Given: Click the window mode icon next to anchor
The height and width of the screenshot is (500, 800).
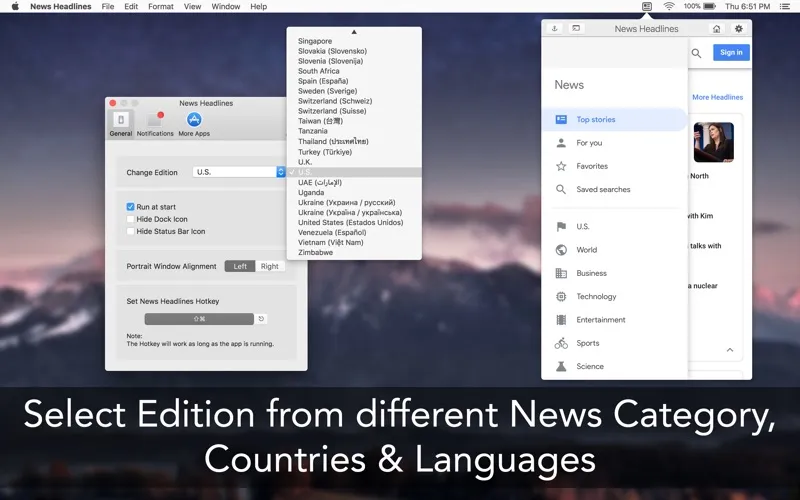Looking at the screenshot, I should [577, 29].
